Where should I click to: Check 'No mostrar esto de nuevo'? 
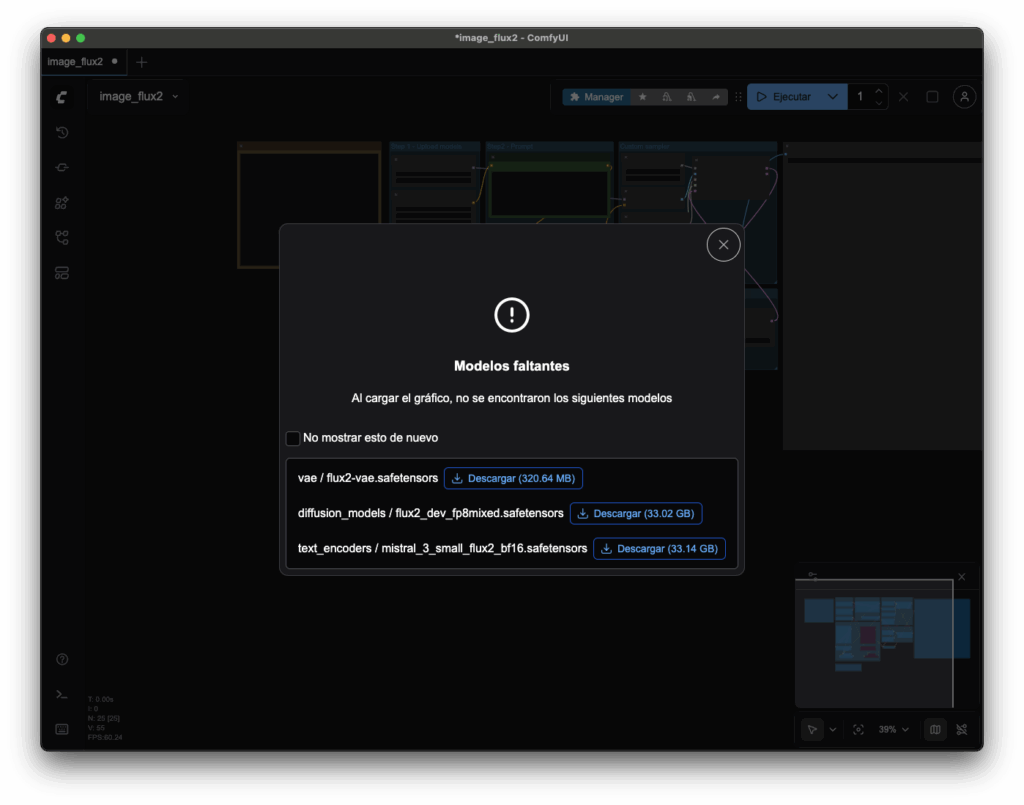(292, 437)
